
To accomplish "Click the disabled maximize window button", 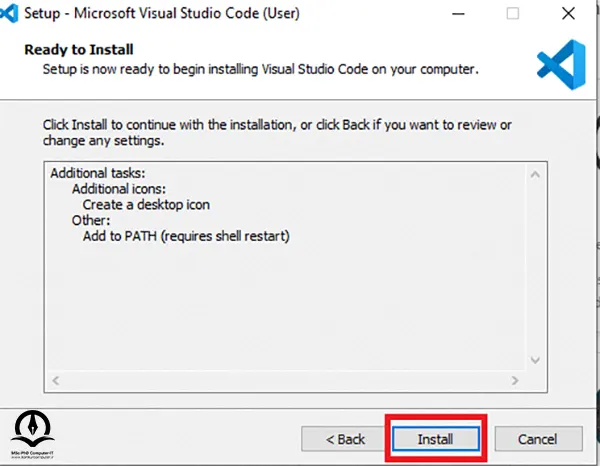I will (x=513, y=13).
